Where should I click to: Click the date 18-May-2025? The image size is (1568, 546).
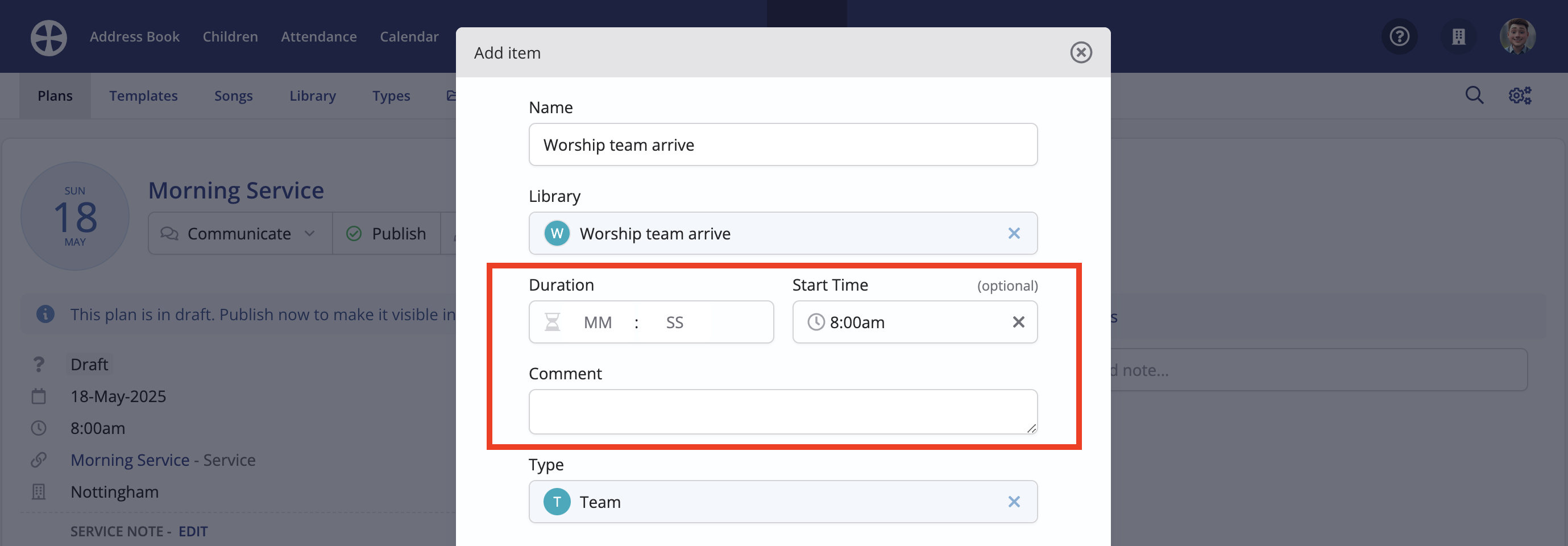[118, 396]
